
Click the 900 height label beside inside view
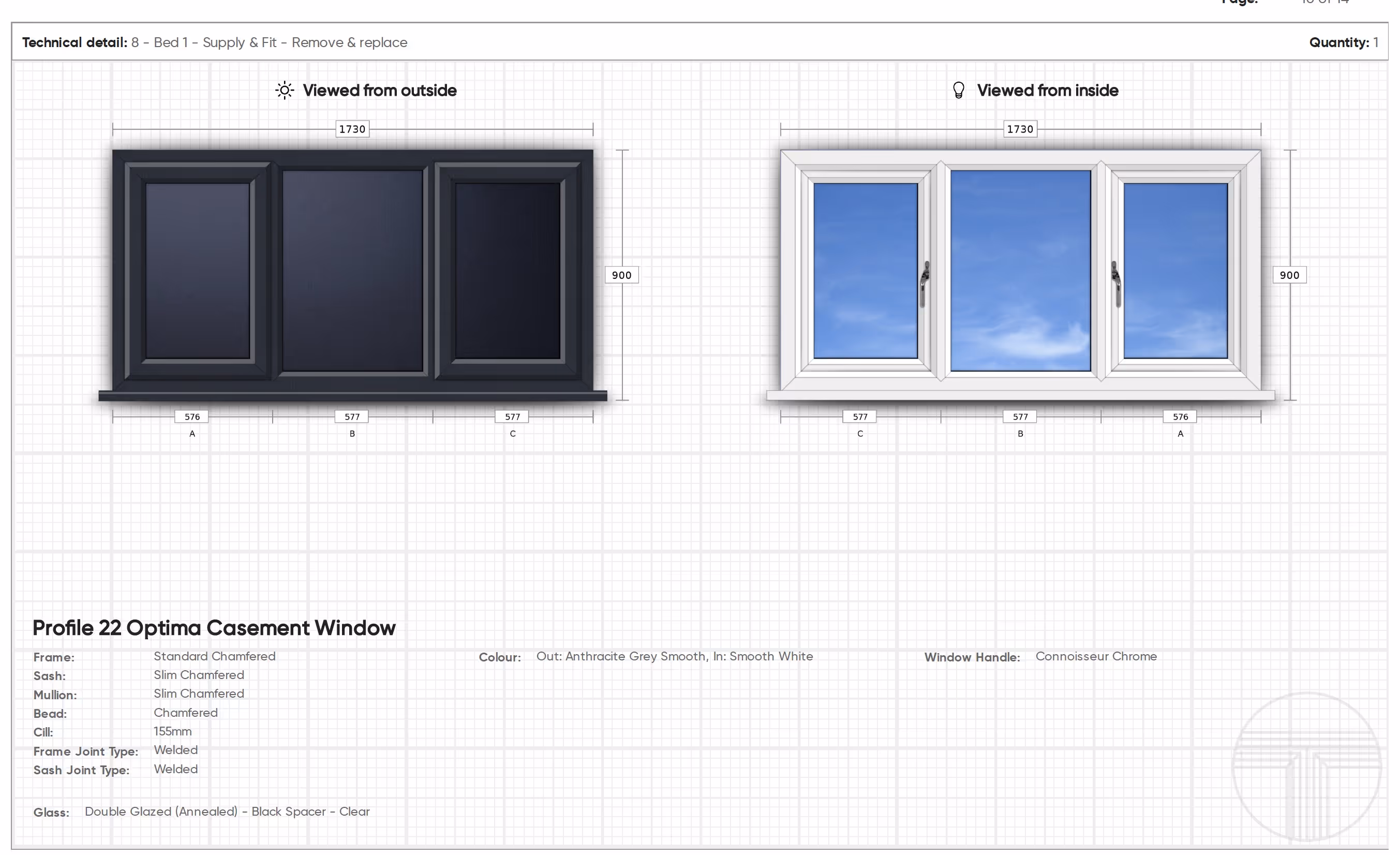1289,275
